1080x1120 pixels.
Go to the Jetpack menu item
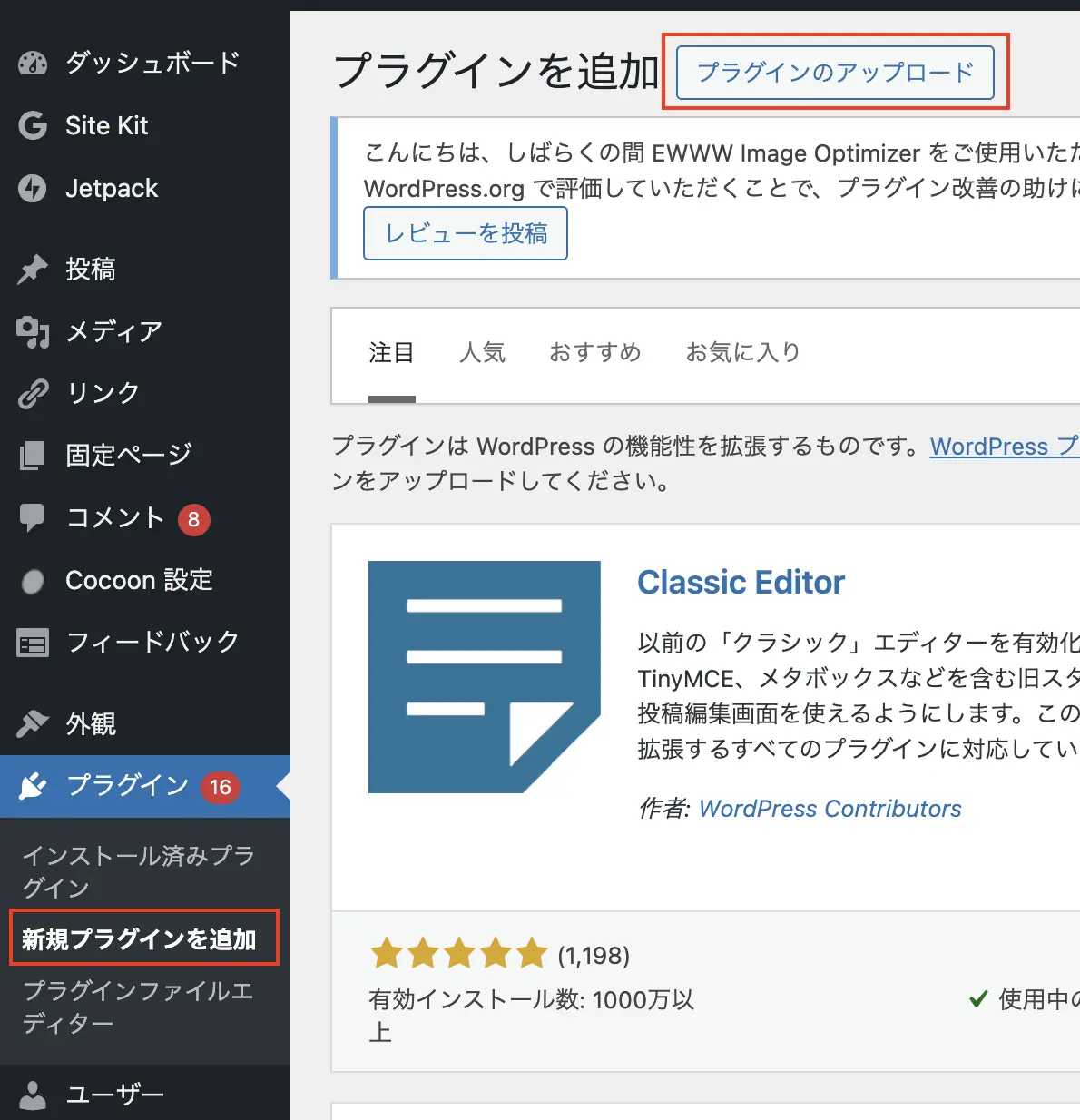pos(145,188)
